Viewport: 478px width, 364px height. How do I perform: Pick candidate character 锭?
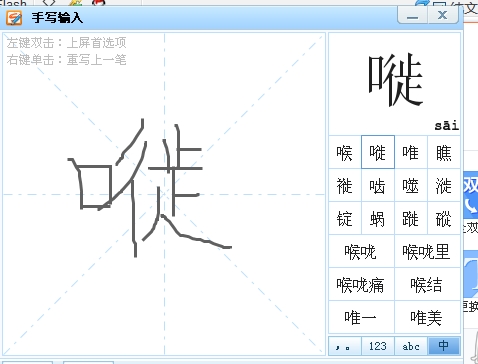pos(345,218)
